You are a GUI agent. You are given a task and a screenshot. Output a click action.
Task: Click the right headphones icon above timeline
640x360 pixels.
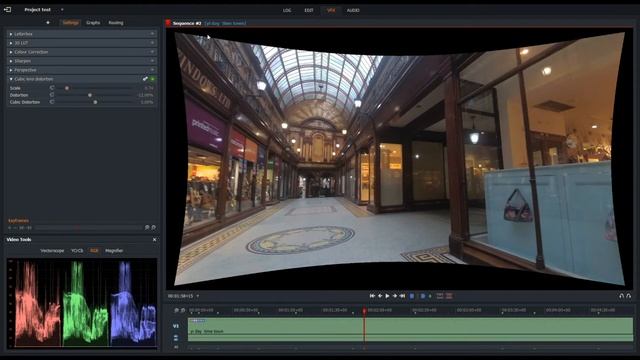pos(629,296)
